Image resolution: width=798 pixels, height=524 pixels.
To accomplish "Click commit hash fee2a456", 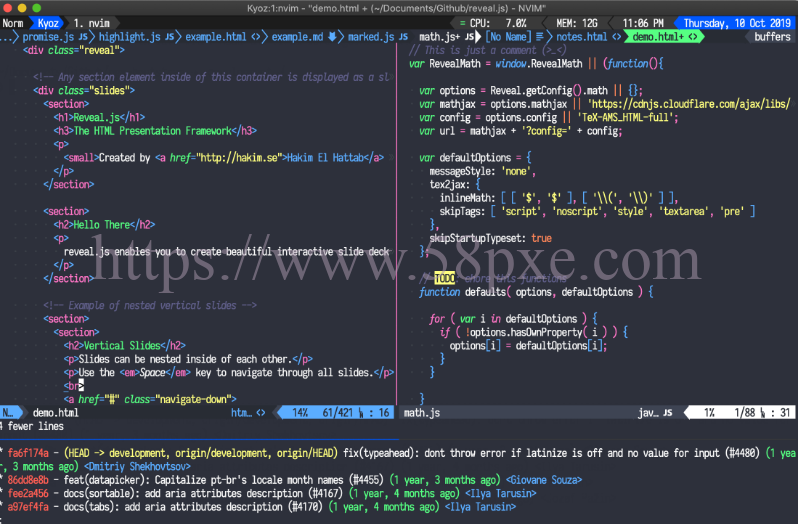I will click(x=28, y=493).
